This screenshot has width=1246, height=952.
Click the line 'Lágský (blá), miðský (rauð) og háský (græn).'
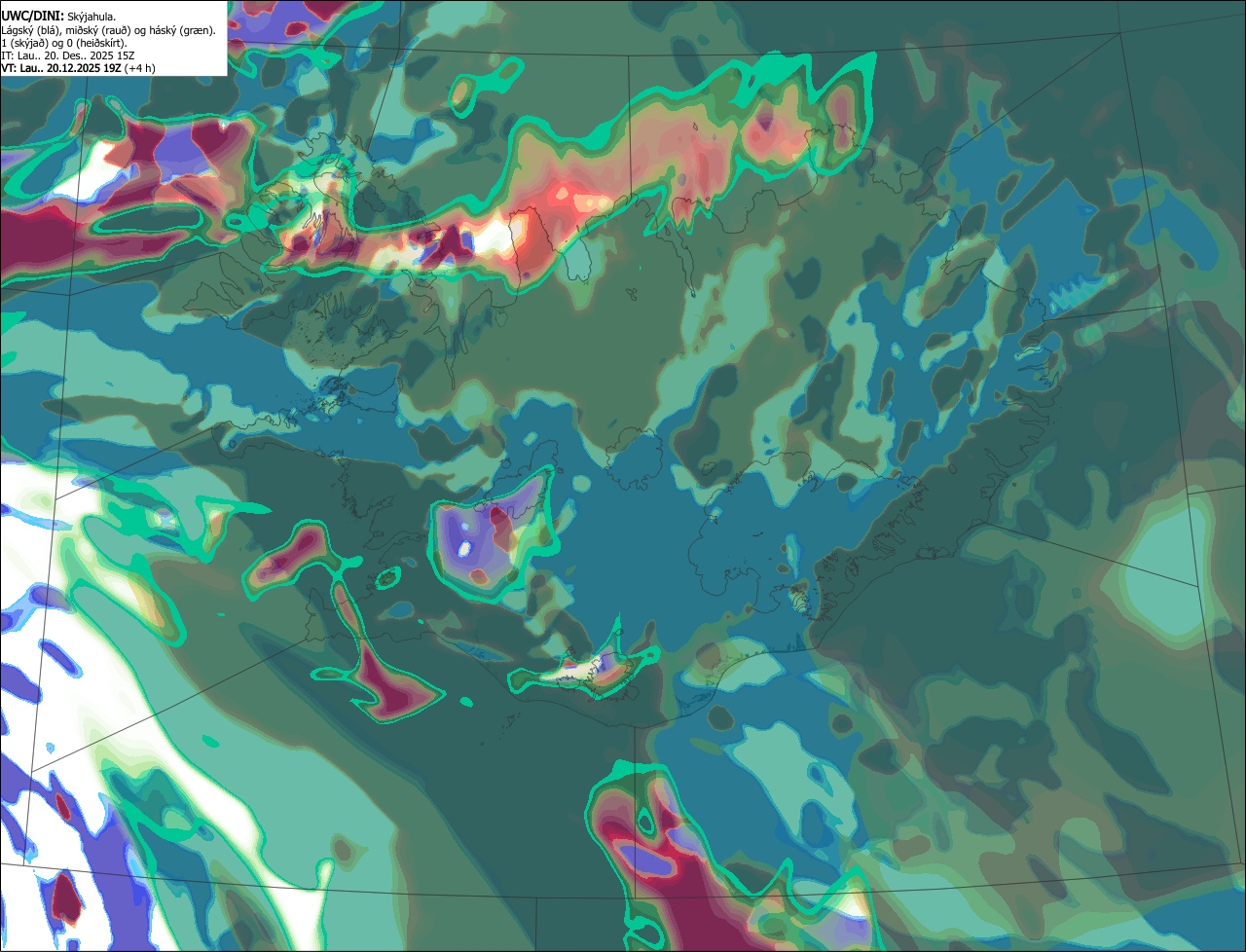109,29
